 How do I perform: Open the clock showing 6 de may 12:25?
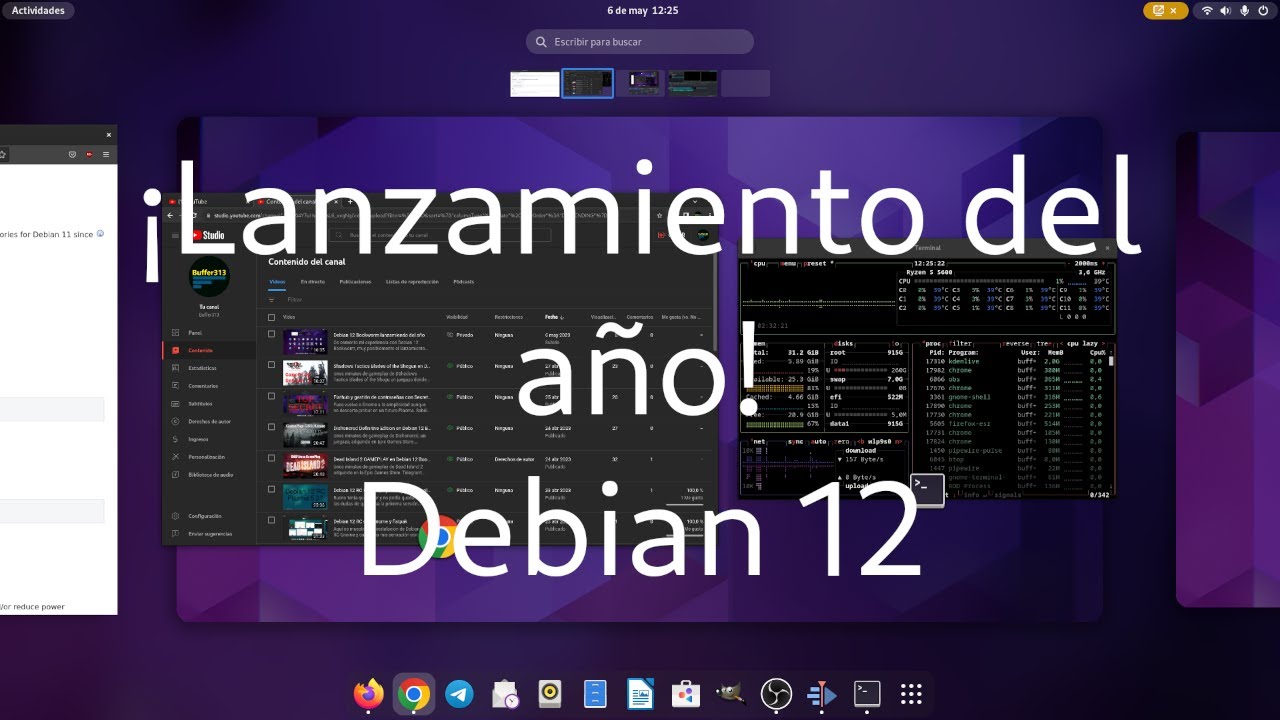tap(642, 10)
